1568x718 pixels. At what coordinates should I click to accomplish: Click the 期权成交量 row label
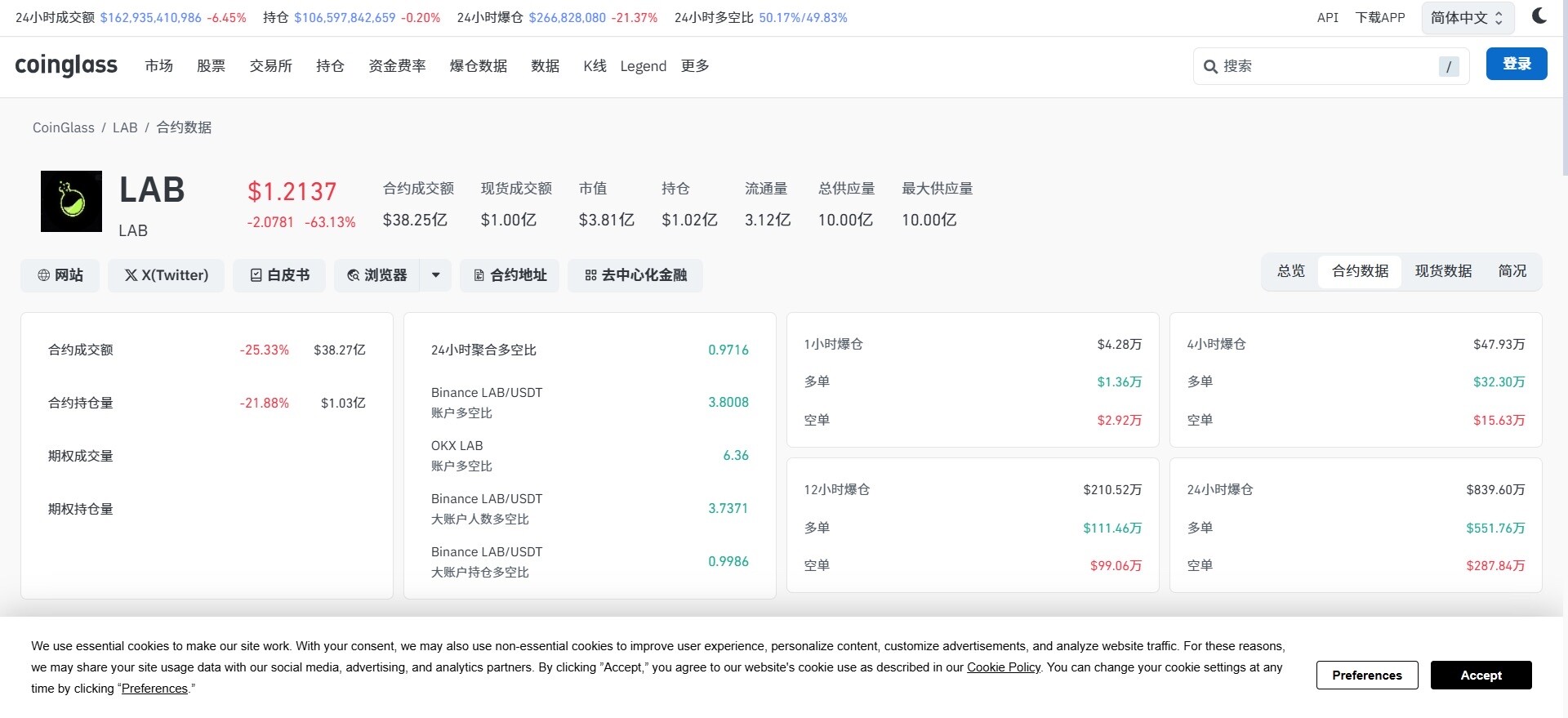81,456
